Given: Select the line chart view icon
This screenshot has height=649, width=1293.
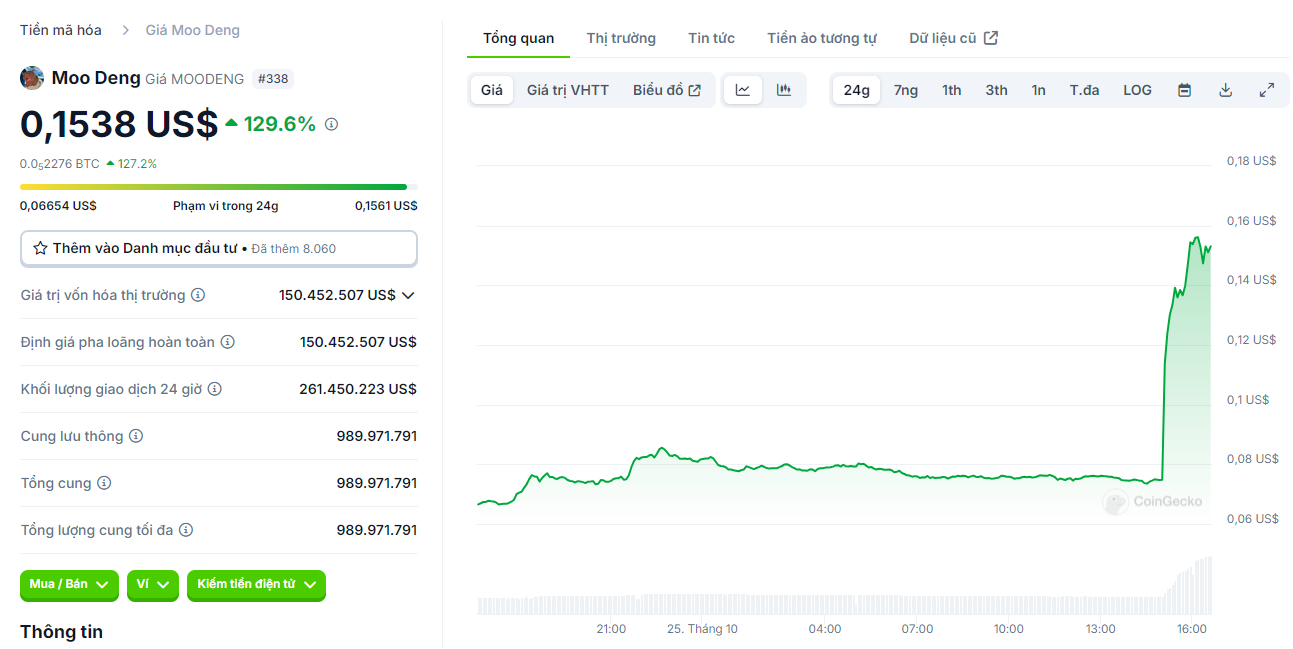Looking at the screenshot, I should (x=743, y=89).
